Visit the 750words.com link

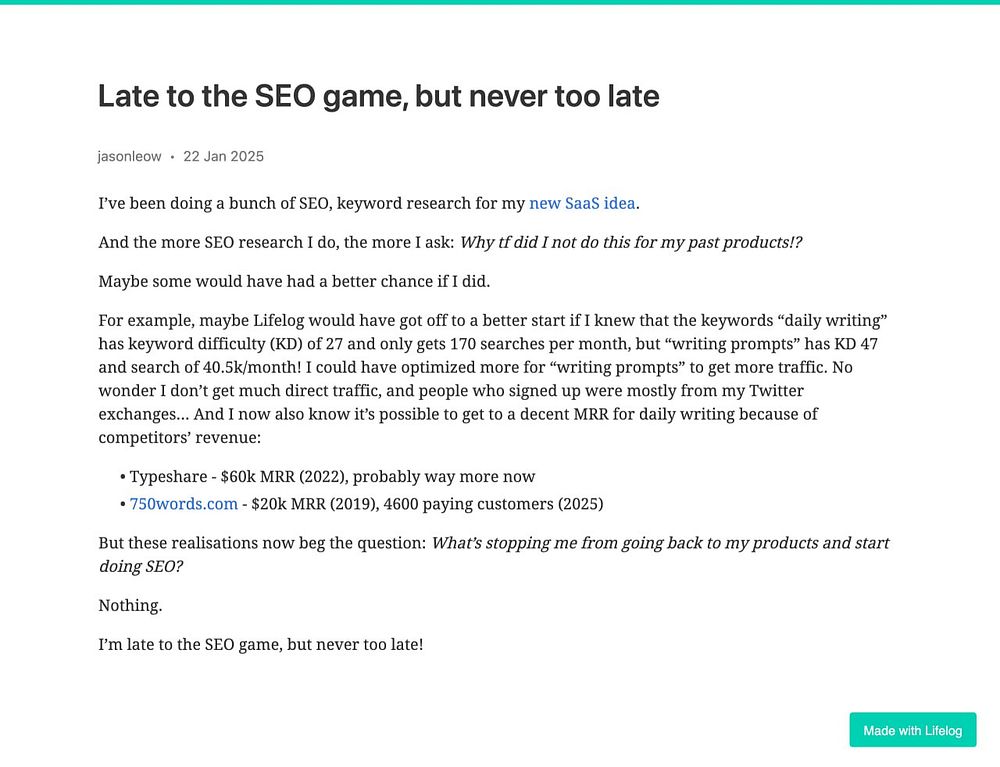point(184,504)
